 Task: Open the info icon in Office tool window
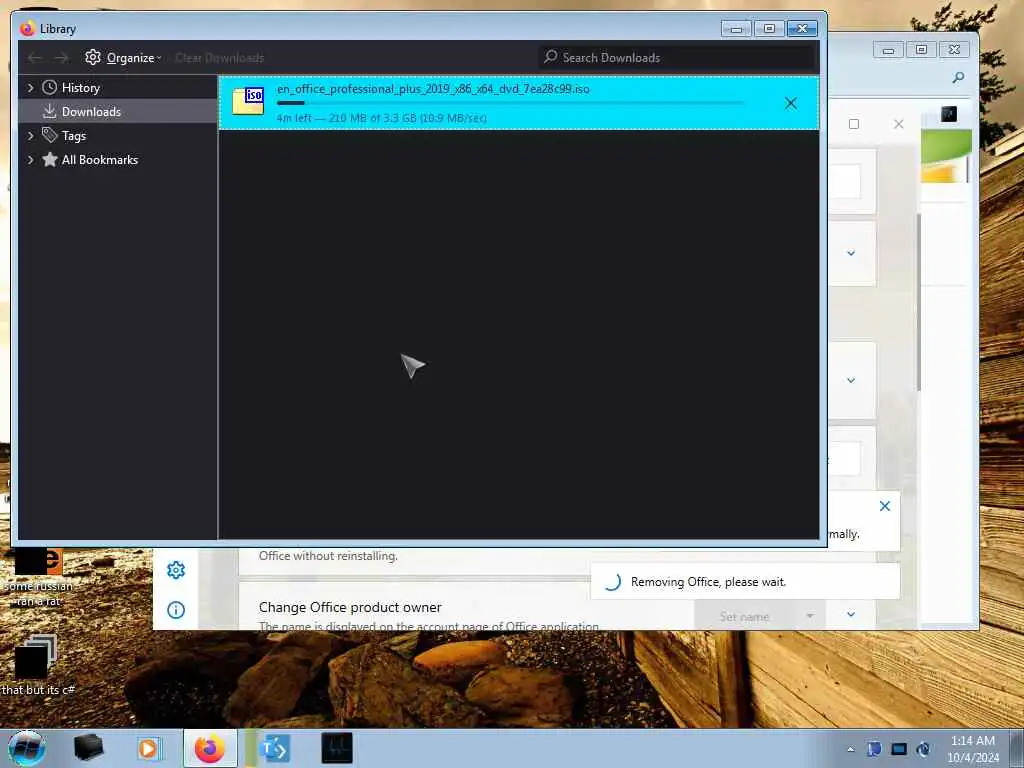(176, 610)
